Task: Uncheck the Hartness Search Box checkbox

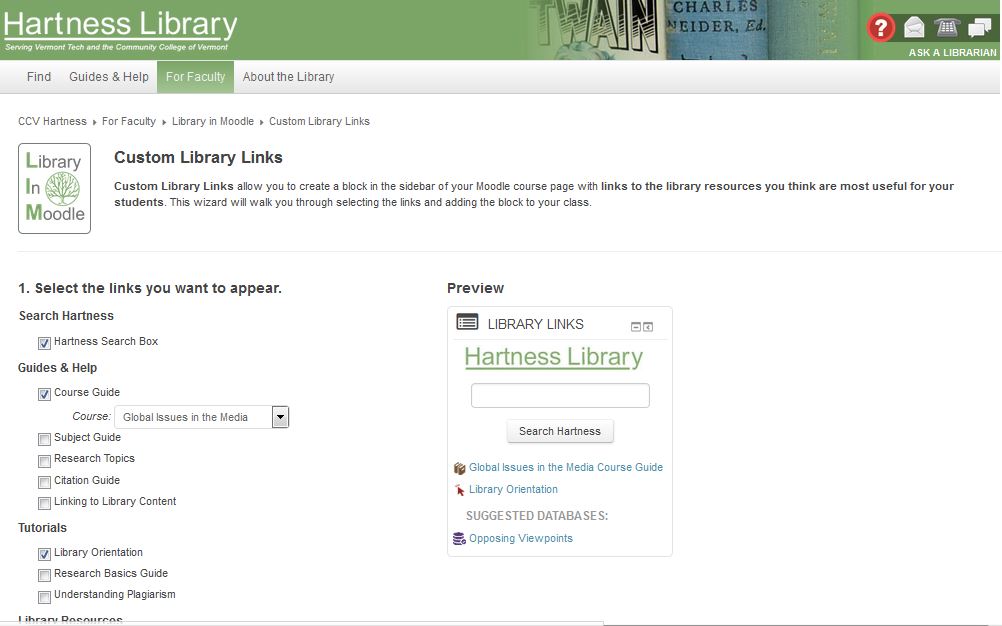Action: (44, 343)
